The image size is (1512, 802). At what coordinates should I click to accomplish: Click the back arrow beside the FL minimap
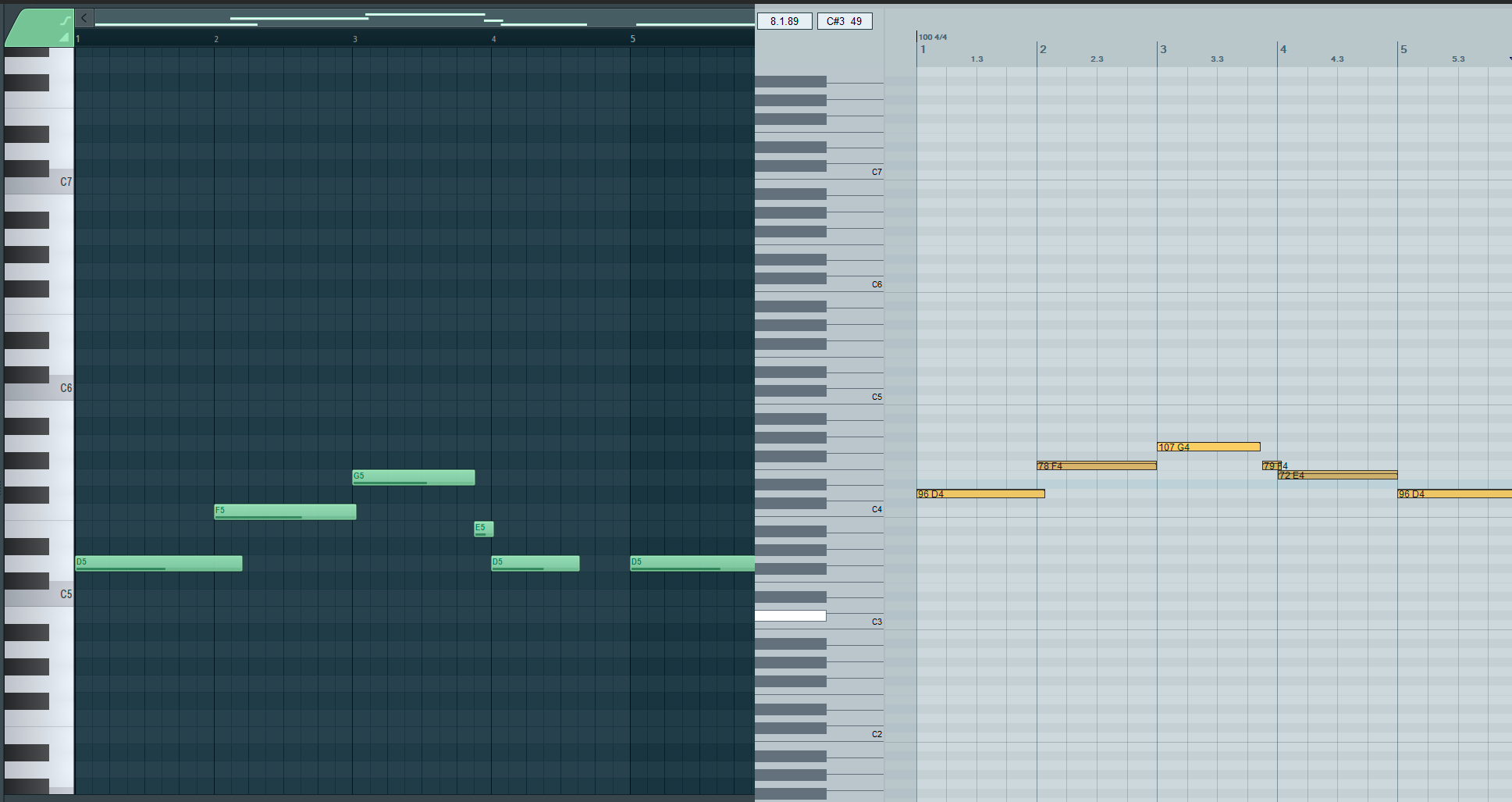tap(84, 18)
